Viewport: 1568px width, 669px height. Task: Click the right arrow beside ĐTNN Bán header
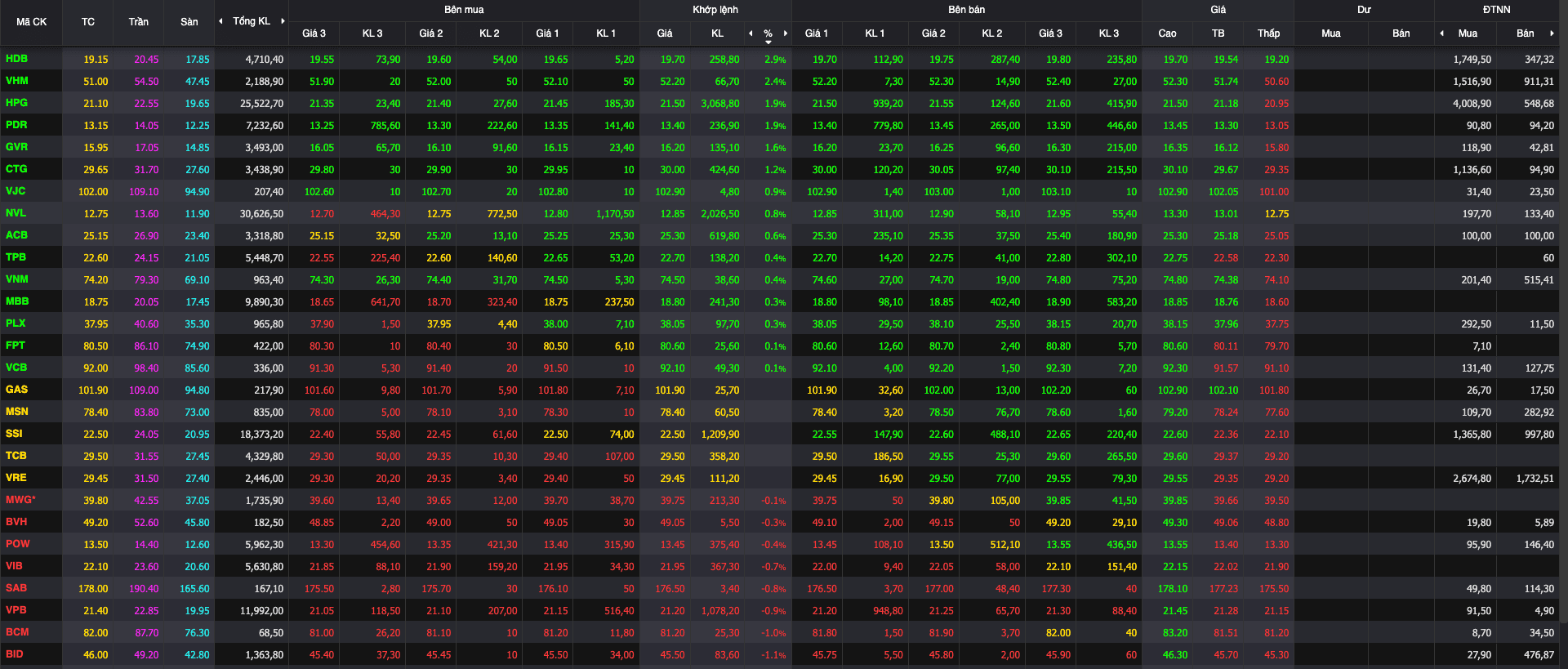[1552, 33]
